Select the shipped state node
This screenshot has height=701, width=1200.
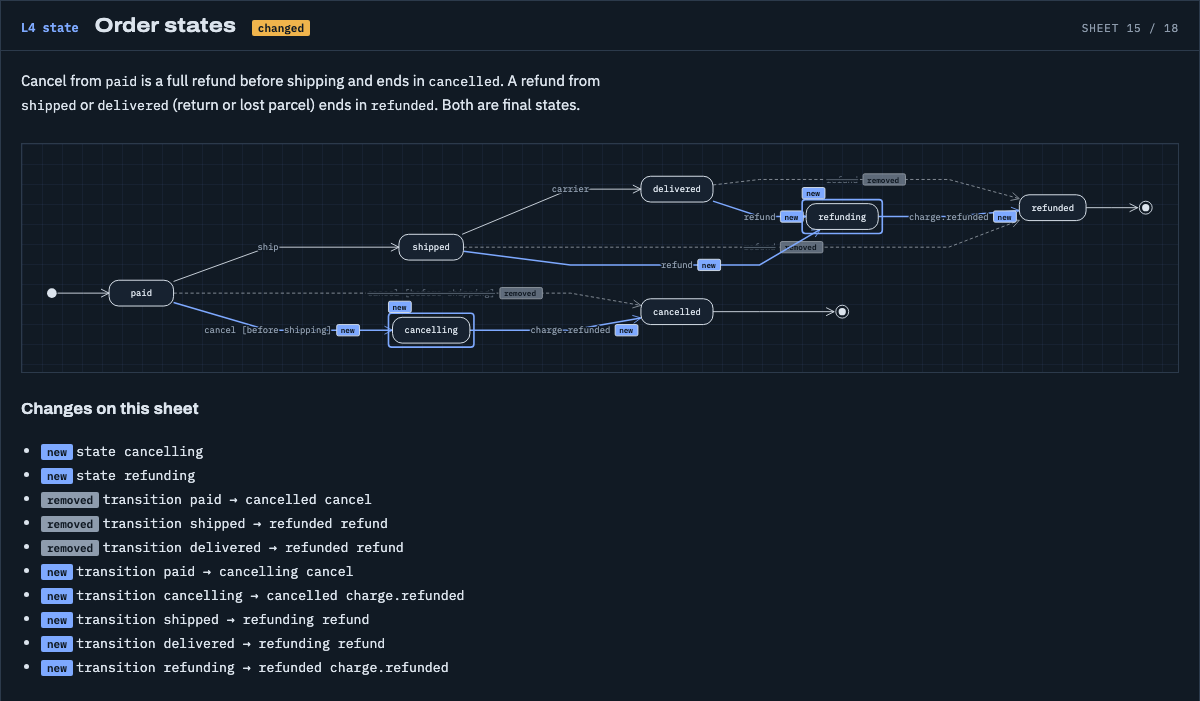click(x=431, y=247)
